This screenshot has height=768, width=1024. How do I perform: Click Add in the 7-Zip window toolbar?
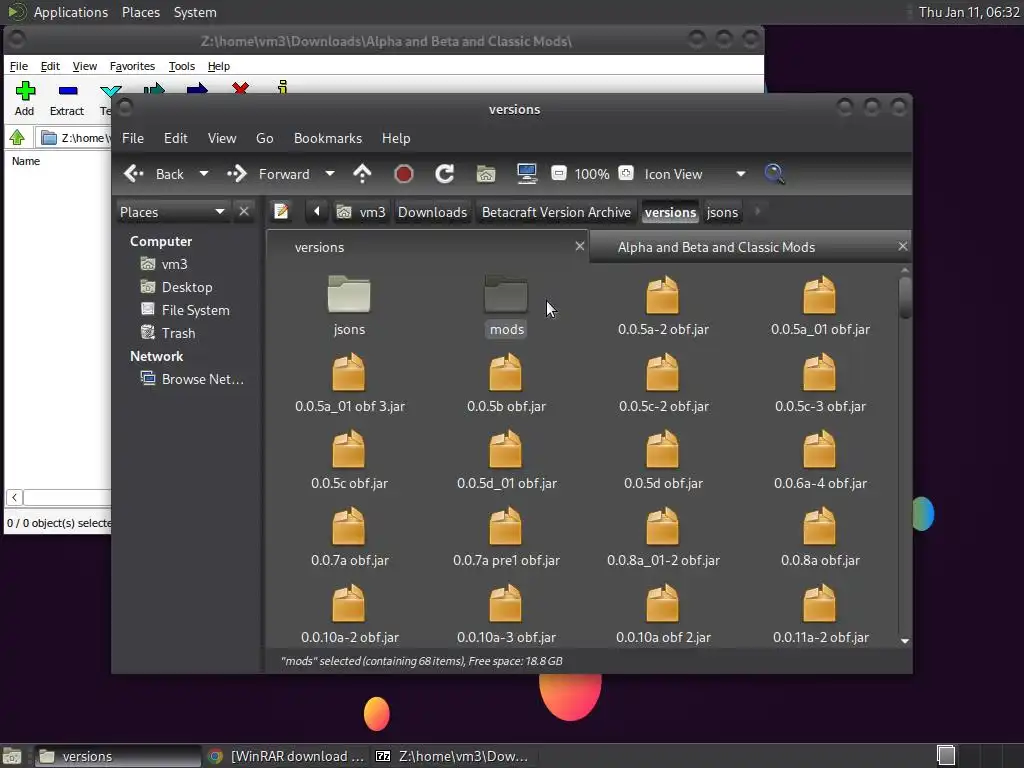(25, 99)
